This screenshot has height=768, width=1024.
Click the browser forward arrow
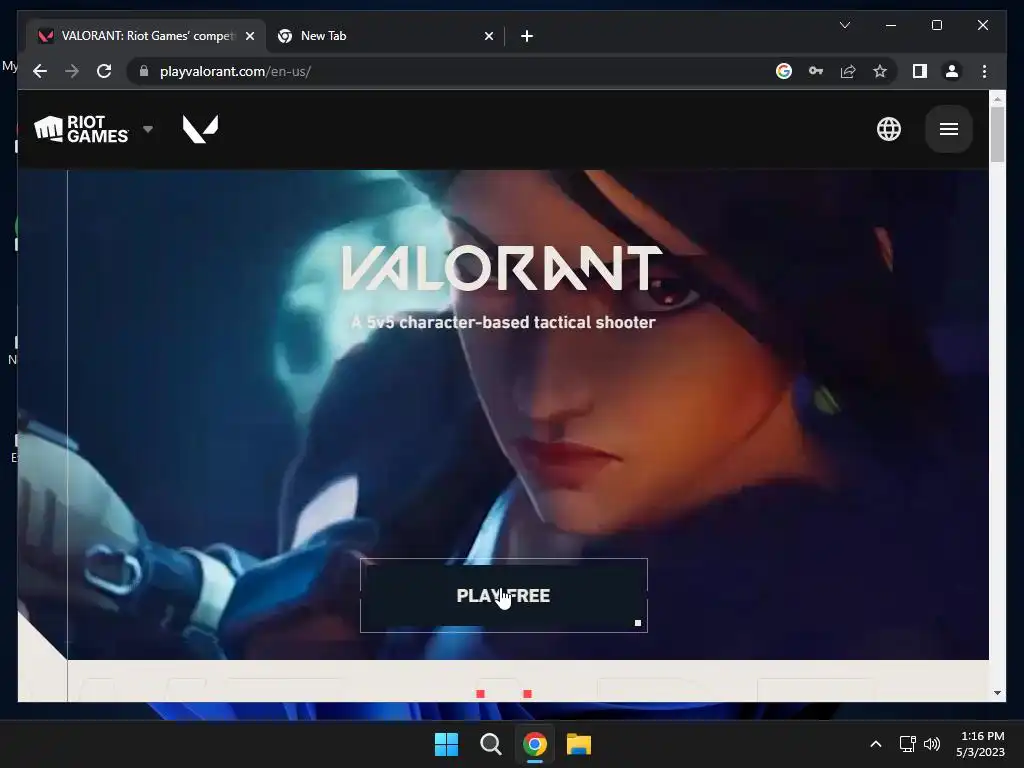pos(72,71)
